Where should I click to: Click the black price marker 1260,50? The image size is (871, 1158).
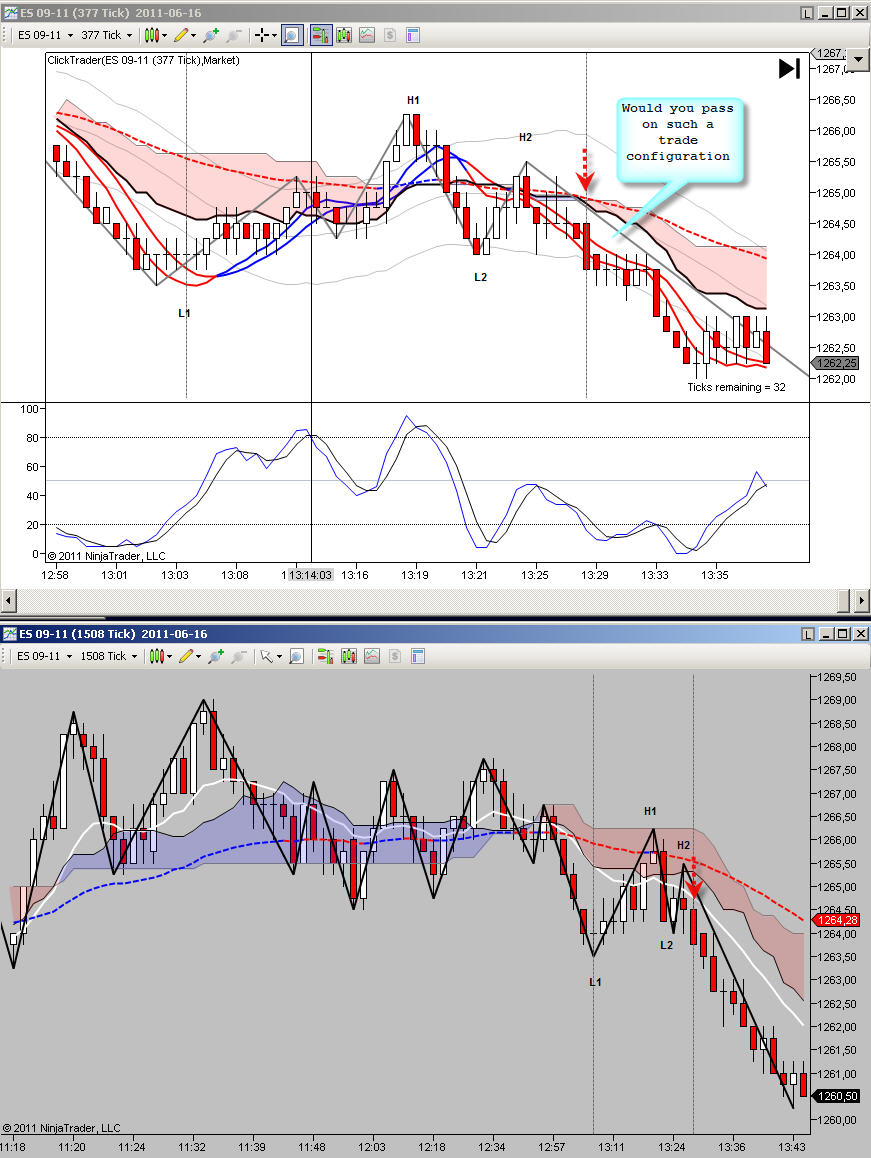(836, 1096)
